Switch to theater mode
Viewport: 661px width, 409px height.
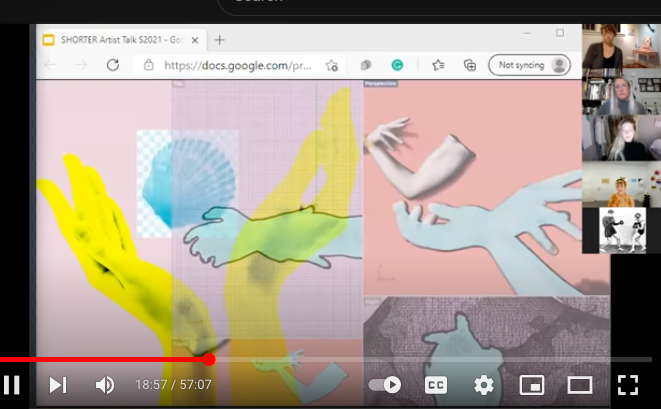(580, 385)
